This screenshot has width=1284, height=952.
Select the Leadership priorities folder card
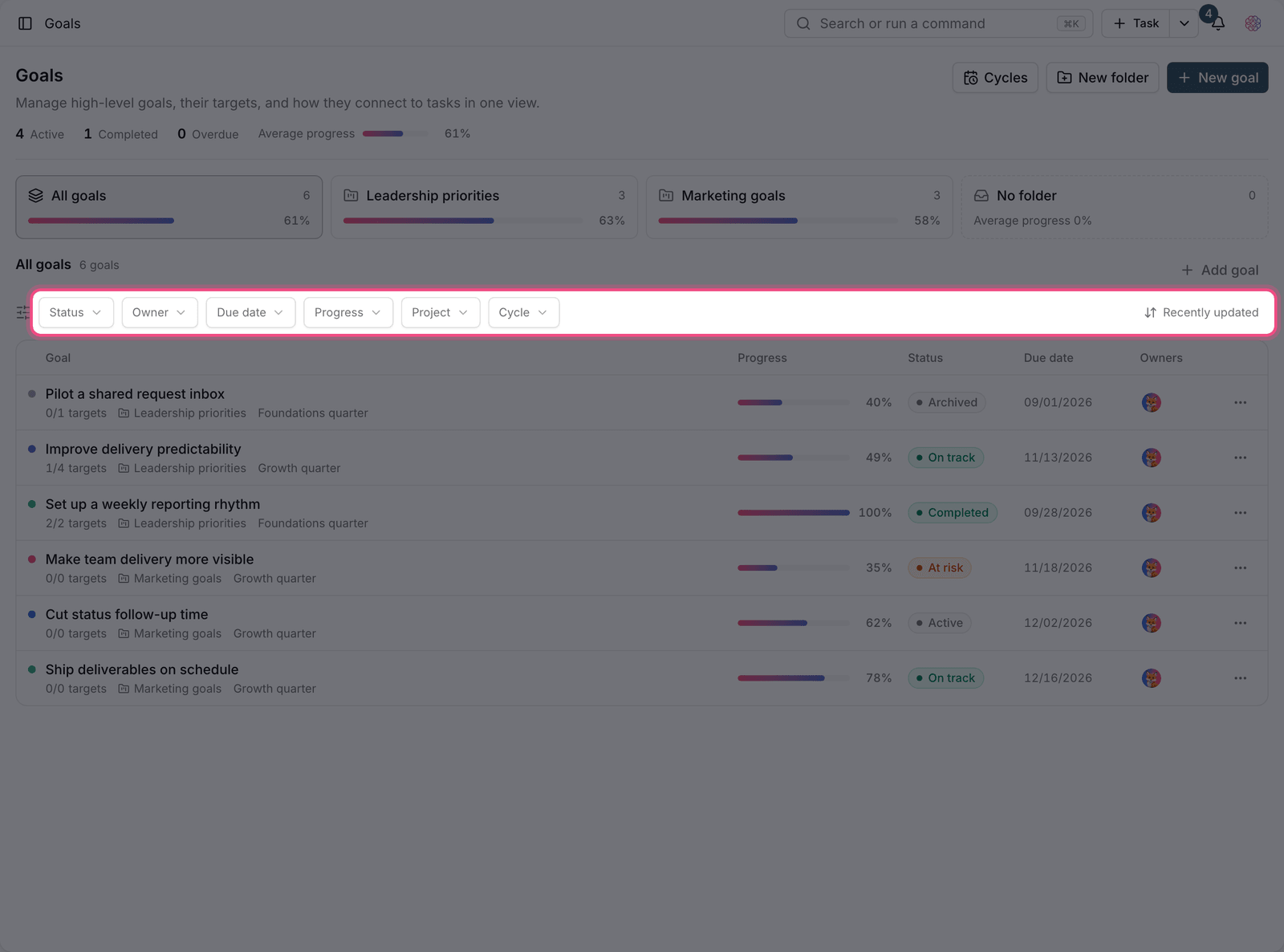[484, 207]
